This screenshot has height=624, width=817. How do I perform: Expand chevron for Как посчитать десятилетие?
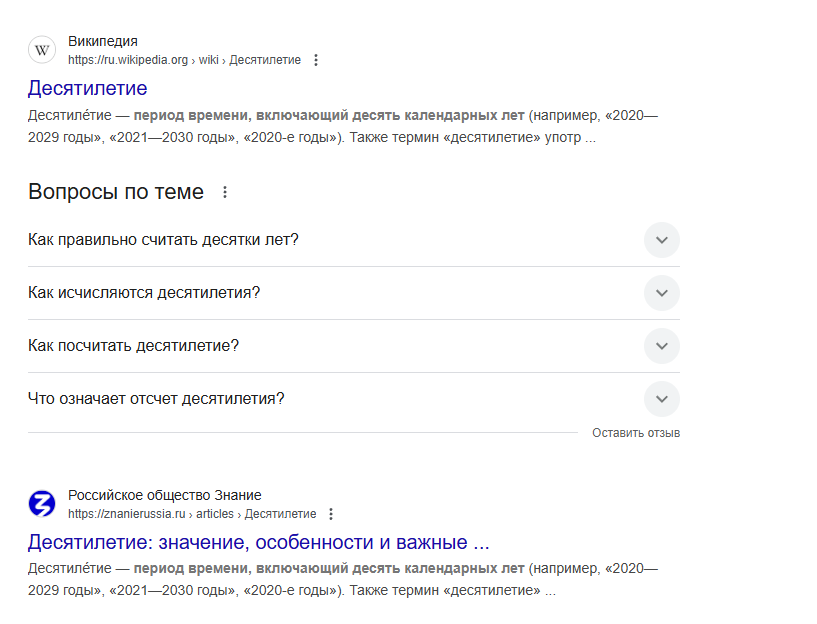pyautogui.click(x=662, y=346)
